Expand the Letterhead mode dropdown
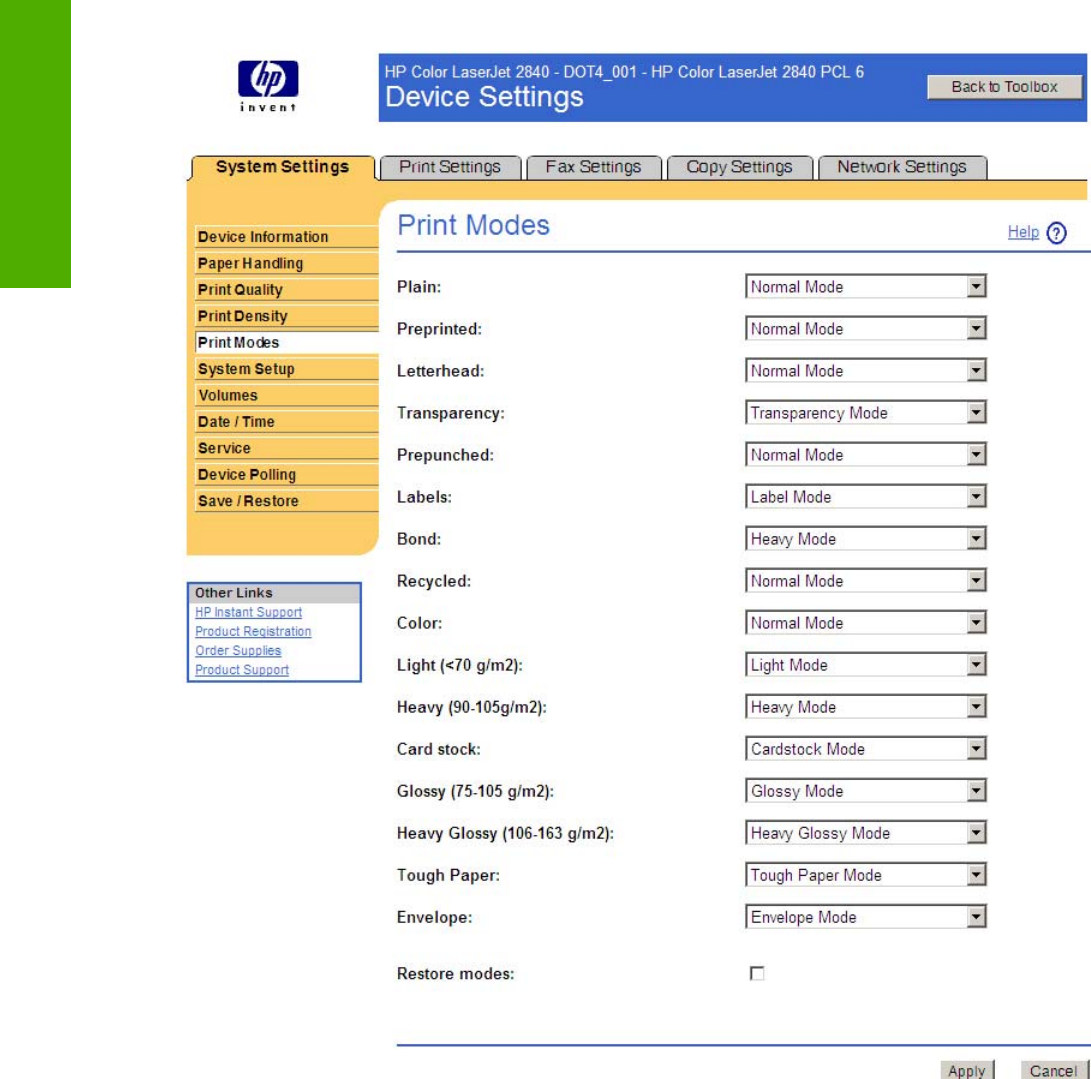This screenshot has height=1079, width=1091. point(866,371)
